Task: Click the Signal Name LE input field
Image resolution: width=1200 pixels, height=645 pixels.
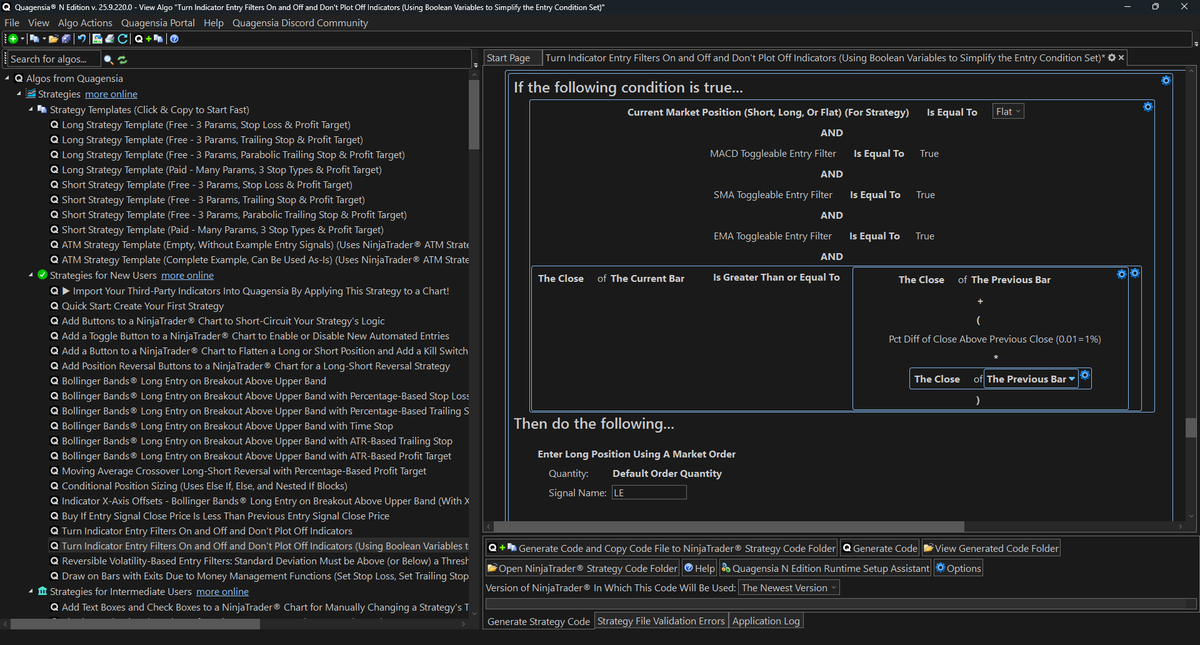Action: click(x=648, y=493)
